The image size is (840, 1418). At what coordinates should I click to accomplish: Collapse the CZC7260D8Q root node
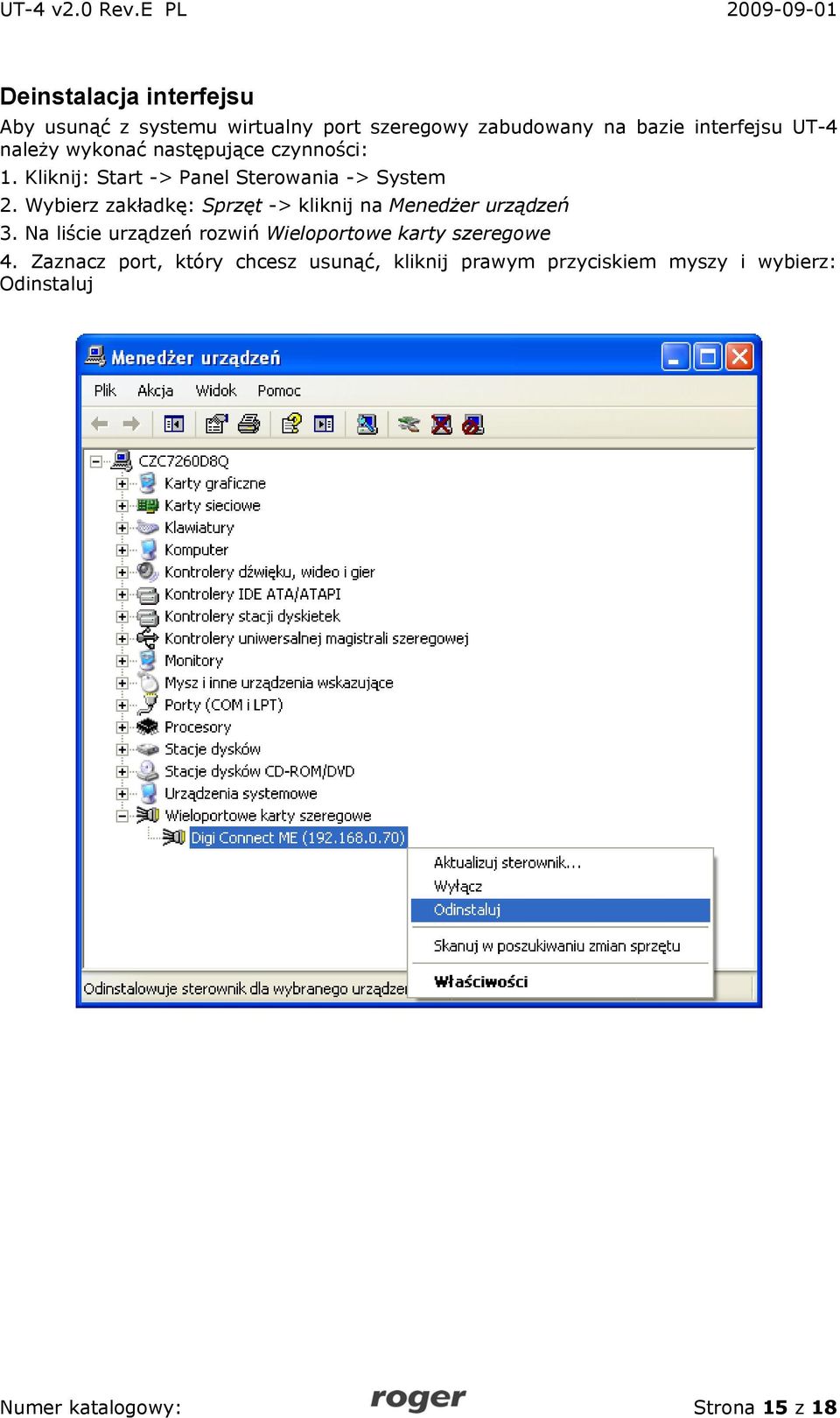[x=96, y=461]
